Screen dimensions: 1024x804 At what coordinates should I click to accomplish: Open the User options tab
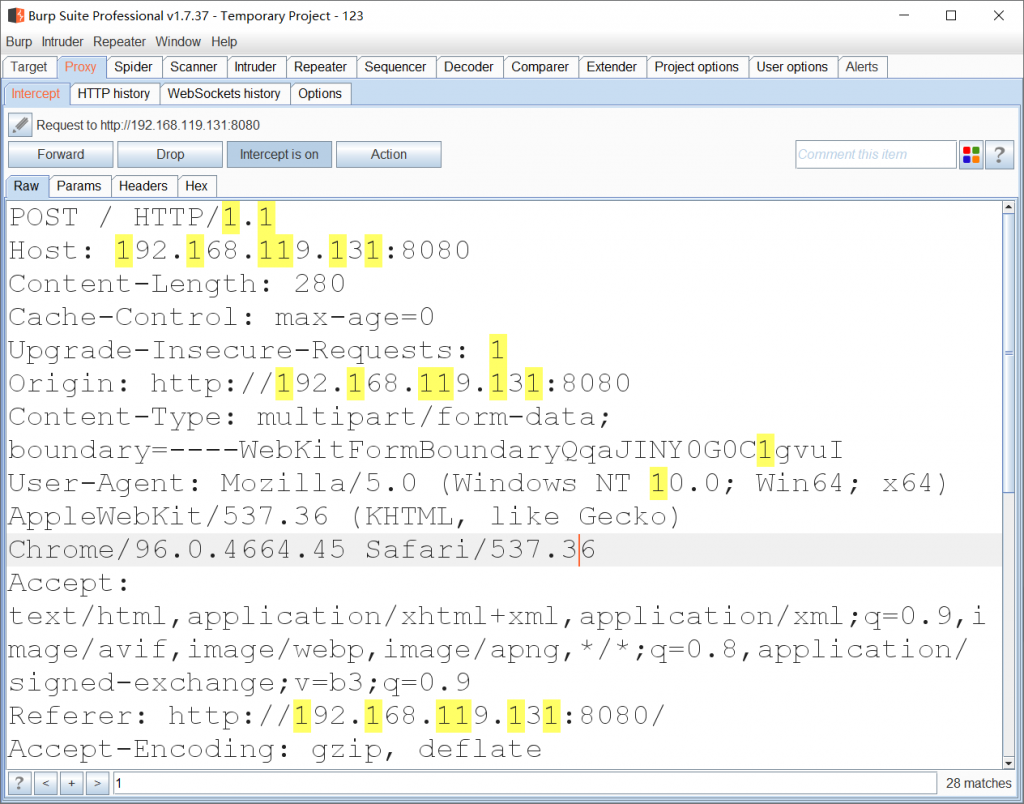pyautogui.click(x=792, y=67)
